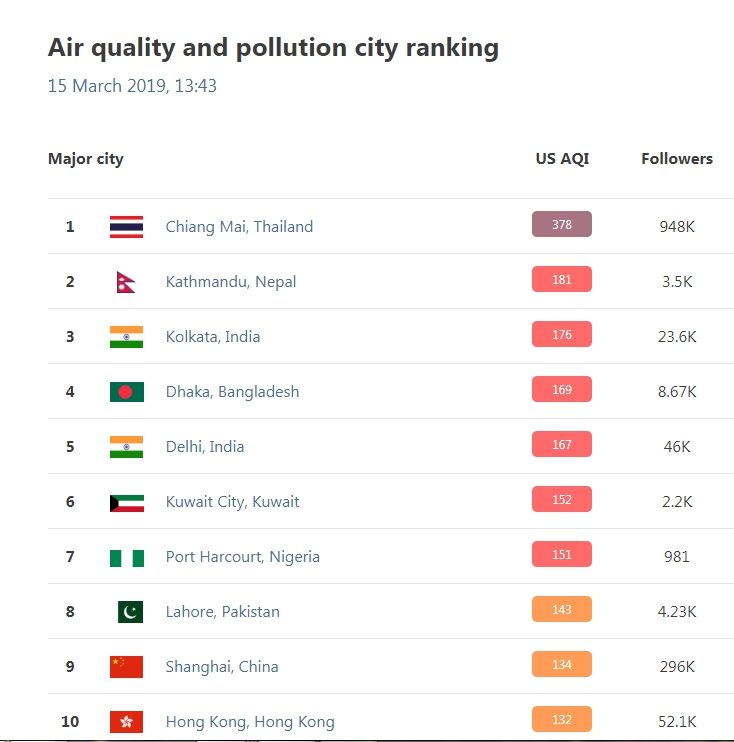Click the 378 AQI badge
The width and height of the screenshot is (734, 742).
tap(562, 224)
